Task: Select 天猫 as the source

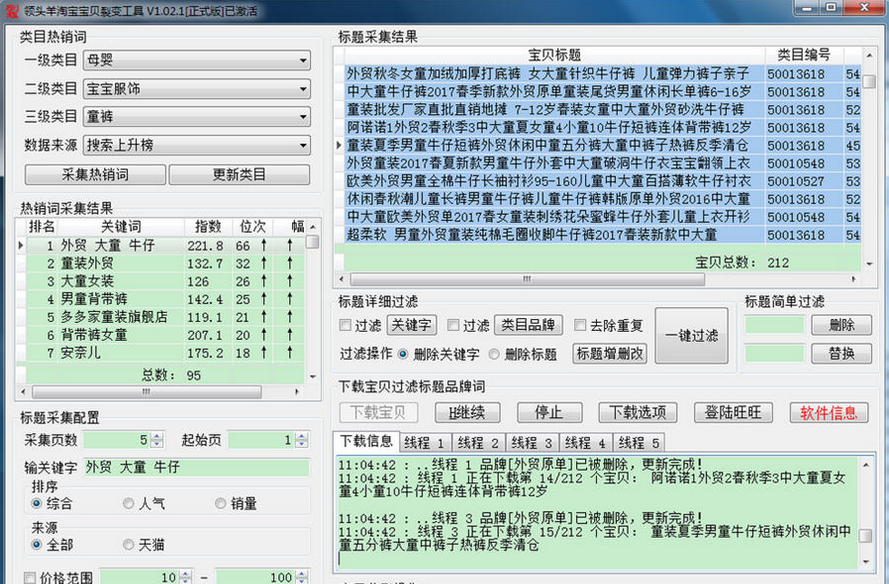Action: pyautogui.click(x=128, y=545)
